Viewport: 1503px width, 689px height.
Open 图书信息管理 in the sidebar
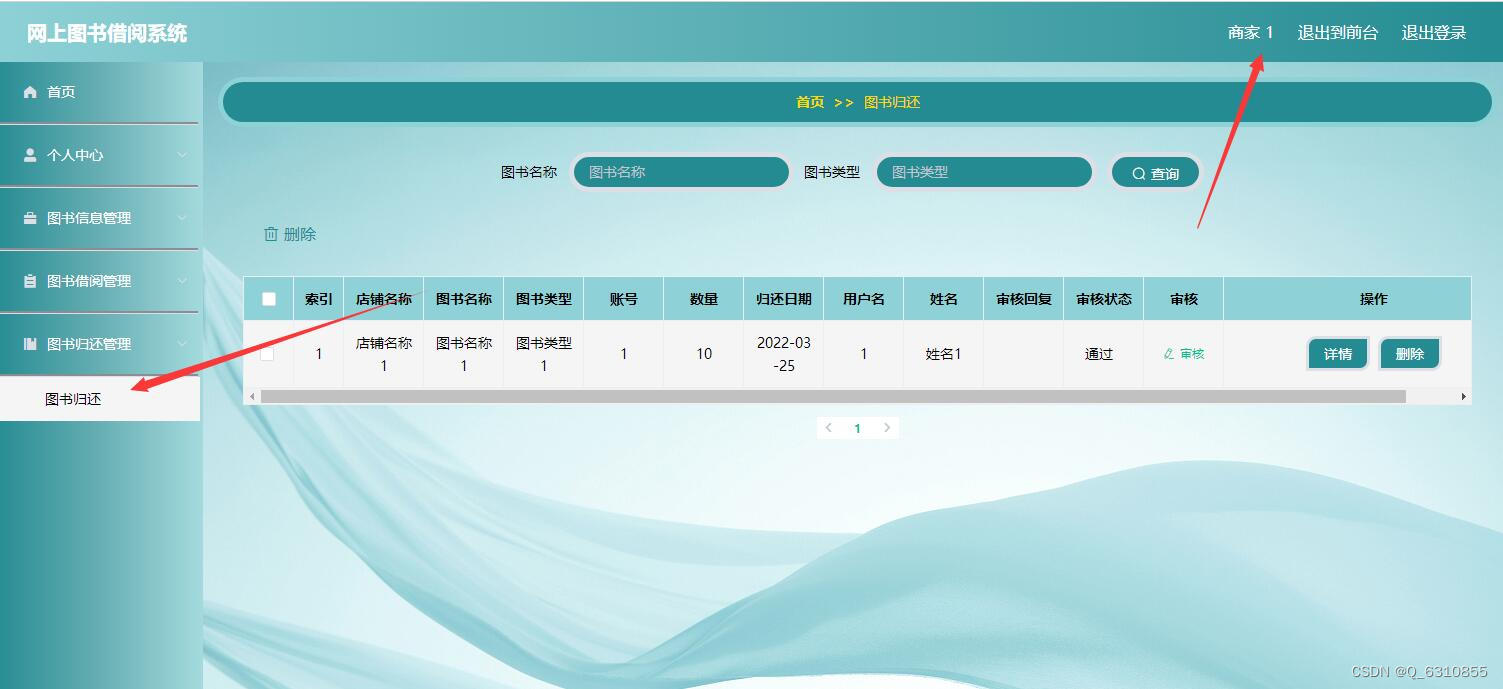(x=100, y=218)
